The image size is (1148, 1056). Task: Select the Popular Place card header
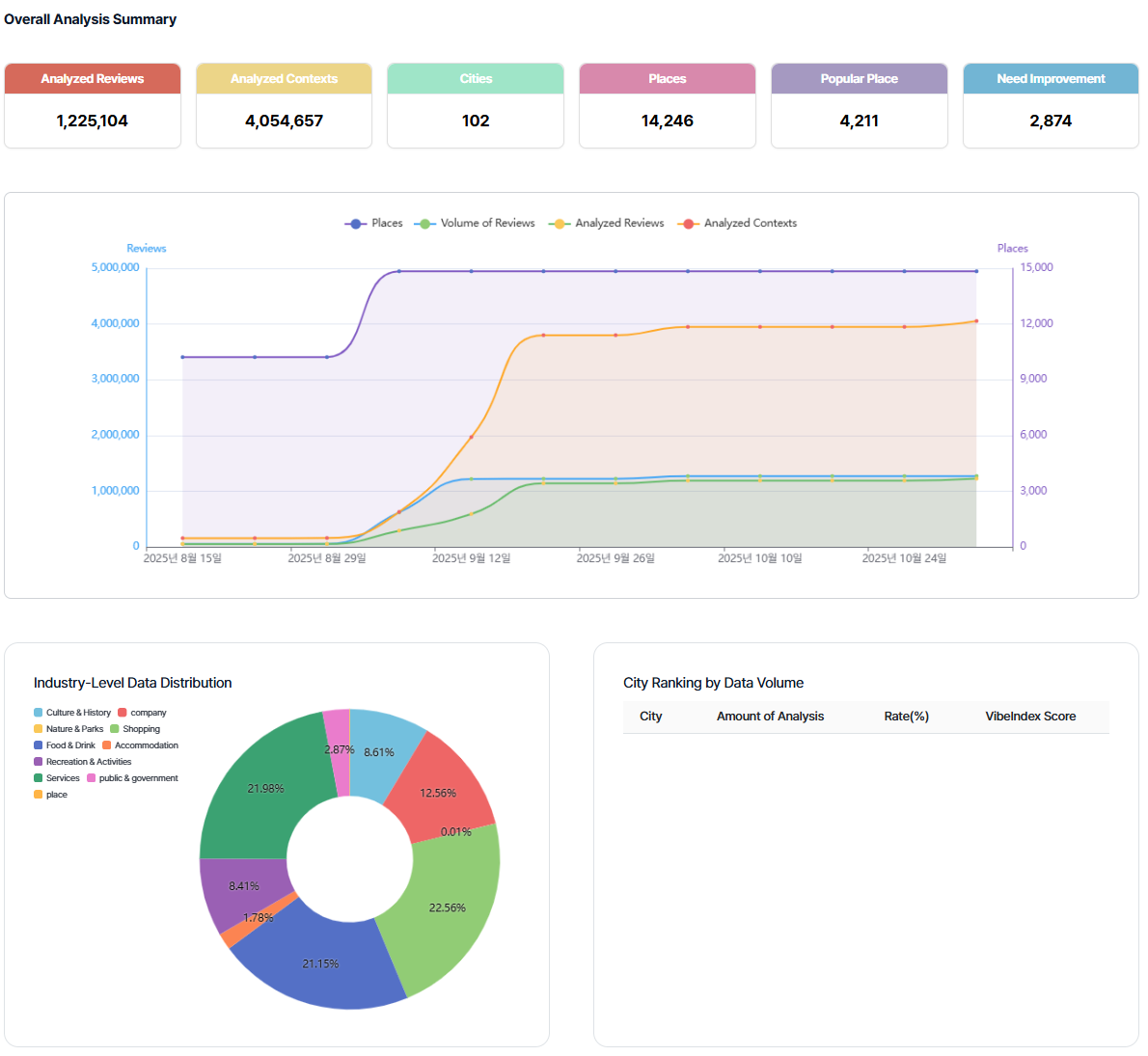859,79
